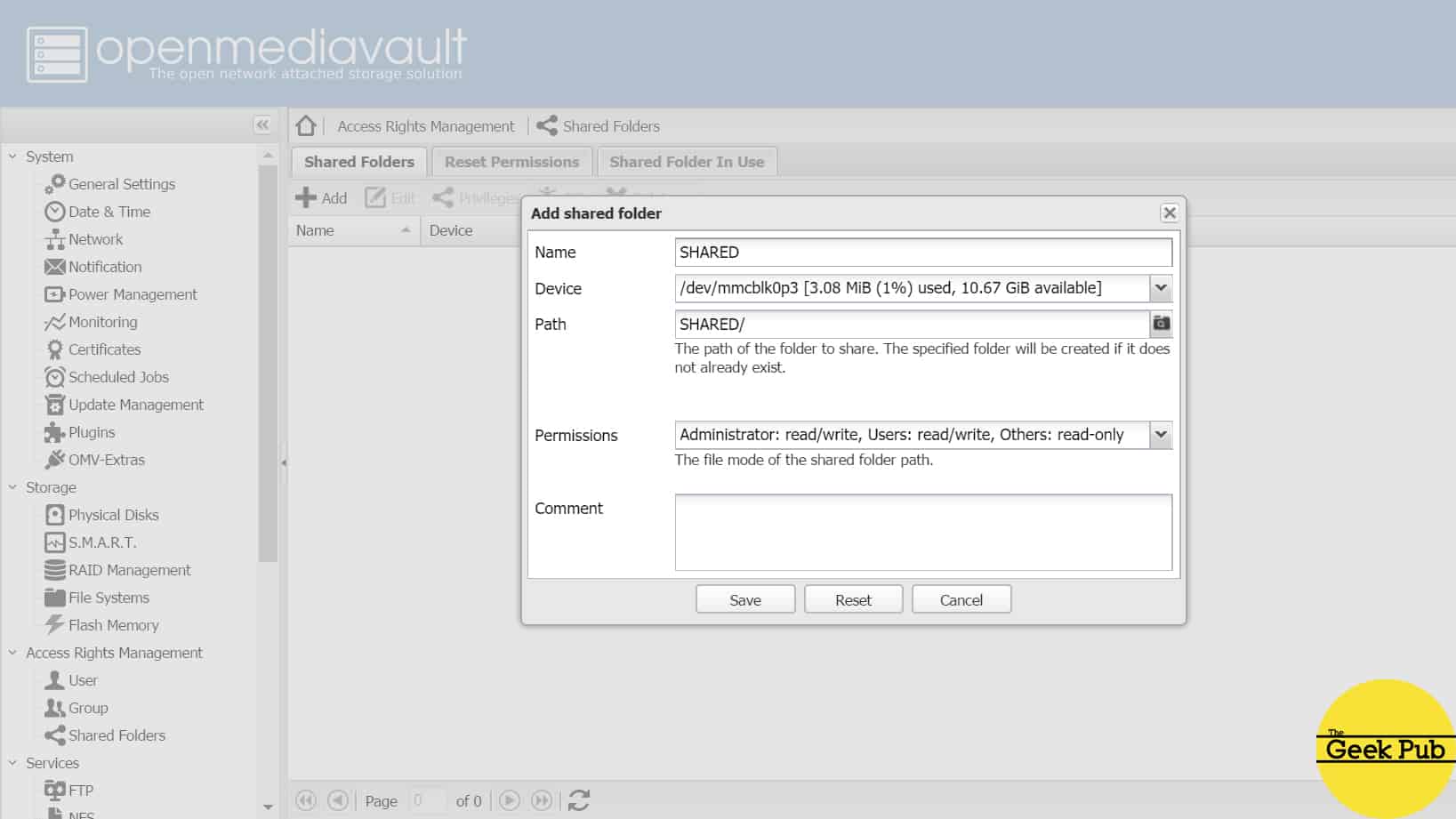Open Flash Memory
Screen dimensions: 1456x819
[x=102, y=625]
